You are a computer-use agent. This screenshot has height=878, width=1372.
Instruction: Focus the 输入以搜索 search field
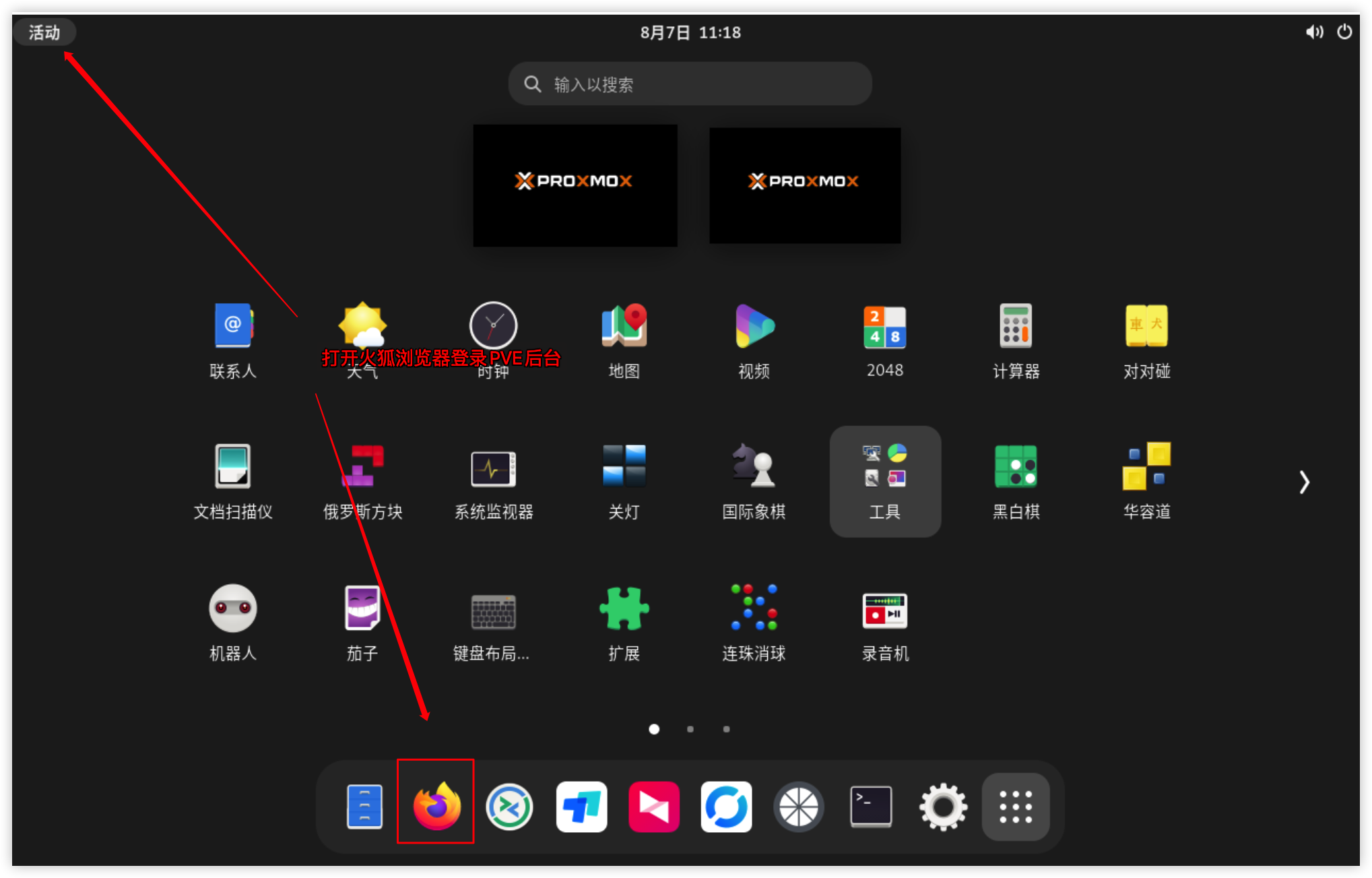tap(690, 84)
